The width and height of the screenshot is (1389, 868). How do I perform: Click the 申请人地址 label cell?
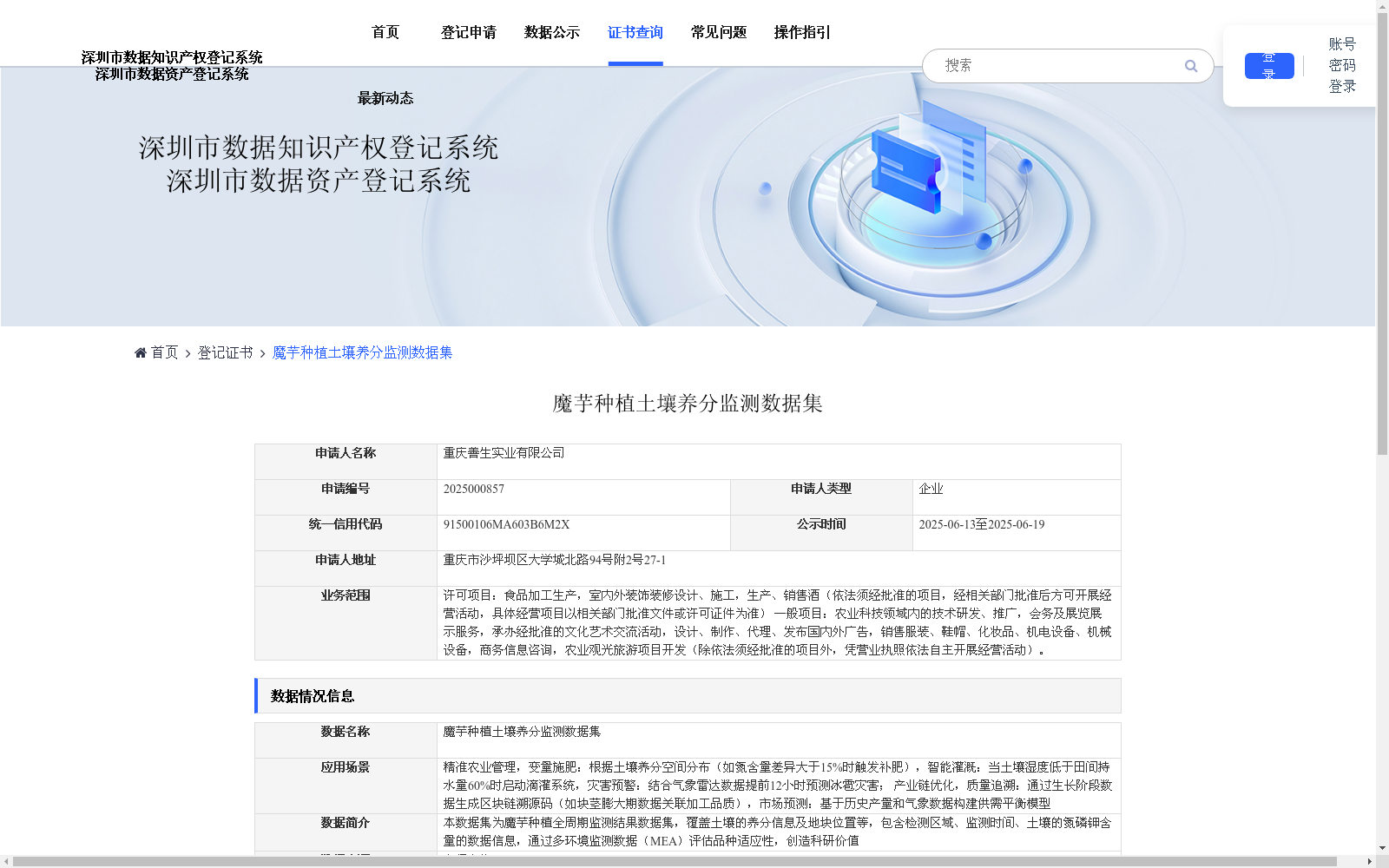coord(346,569)
